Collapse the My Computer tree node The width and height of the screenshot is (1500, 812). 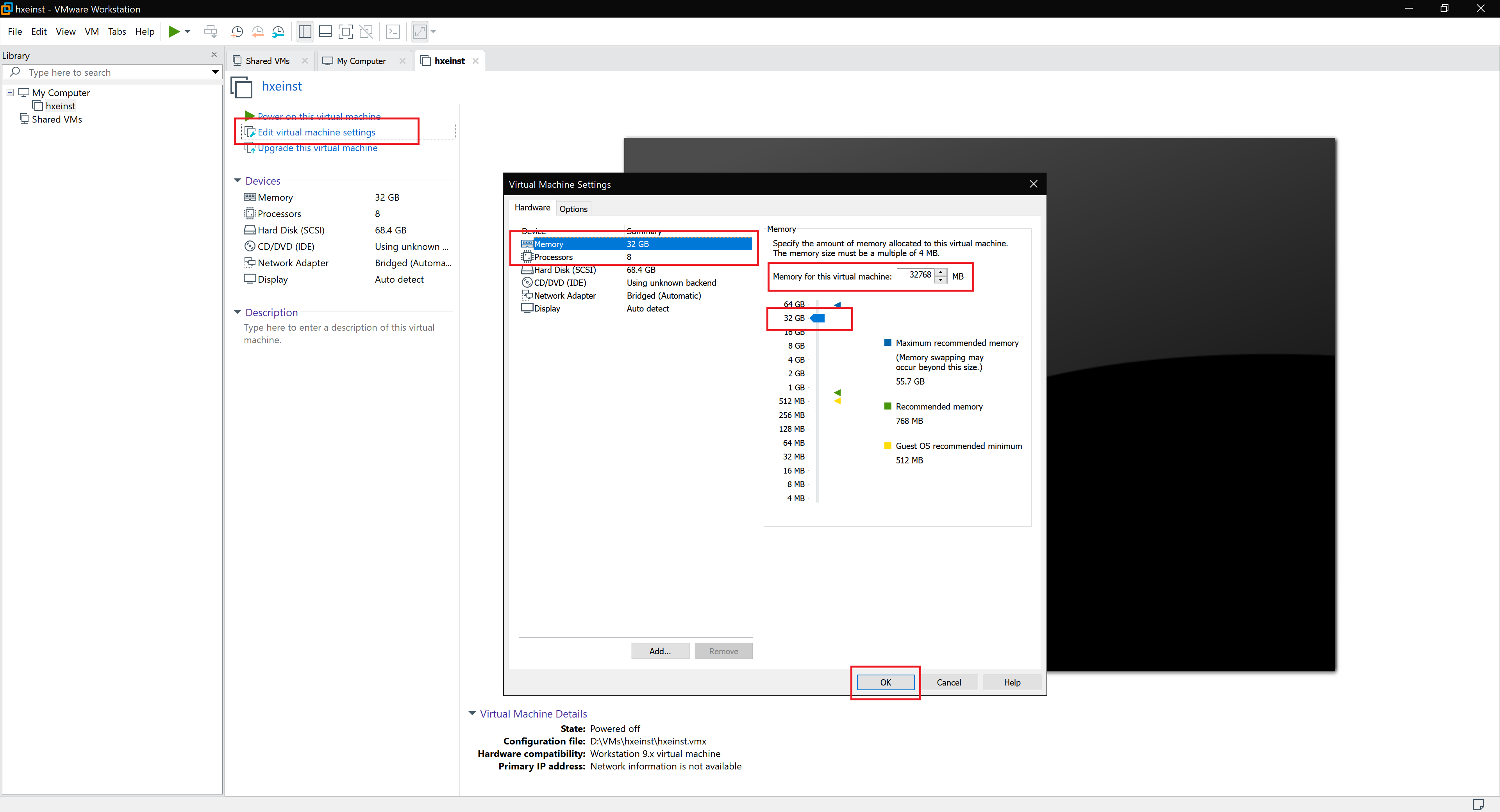click(10, 93)
